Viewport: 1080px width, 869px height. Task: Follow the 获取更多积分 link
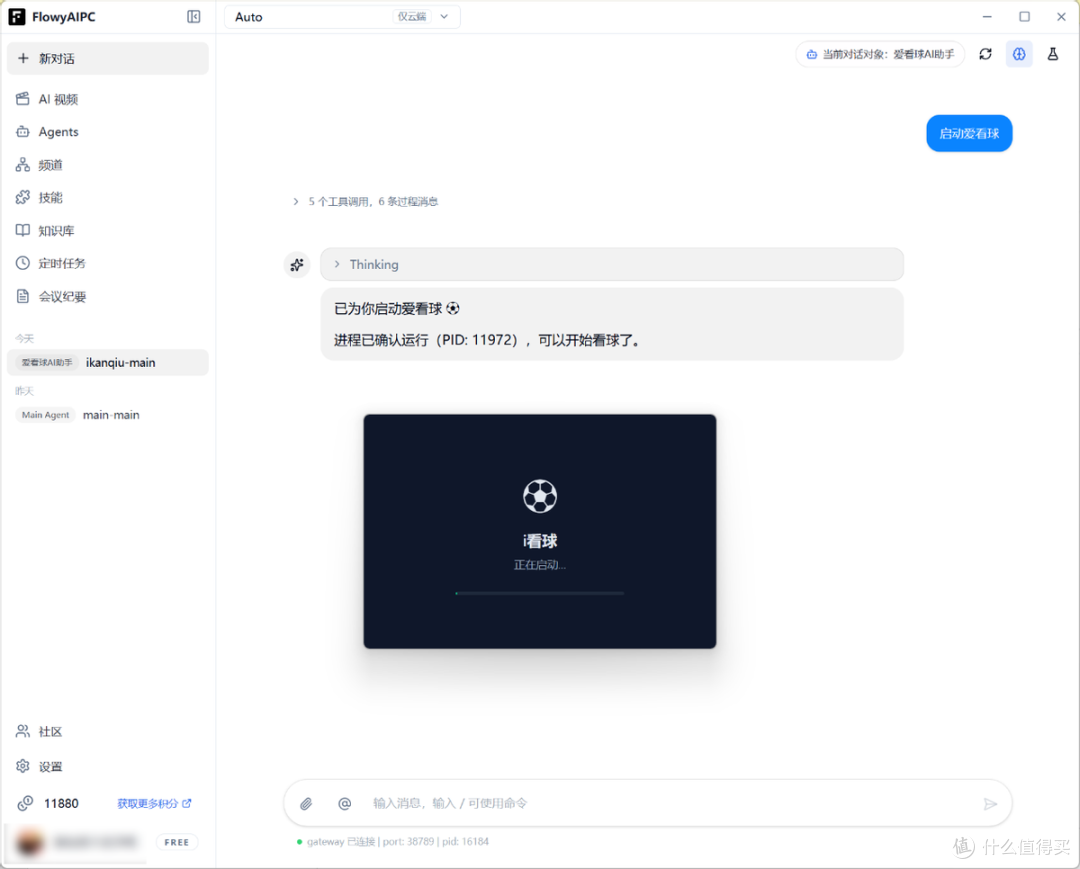pyautogui.click(x=154, y=804)
